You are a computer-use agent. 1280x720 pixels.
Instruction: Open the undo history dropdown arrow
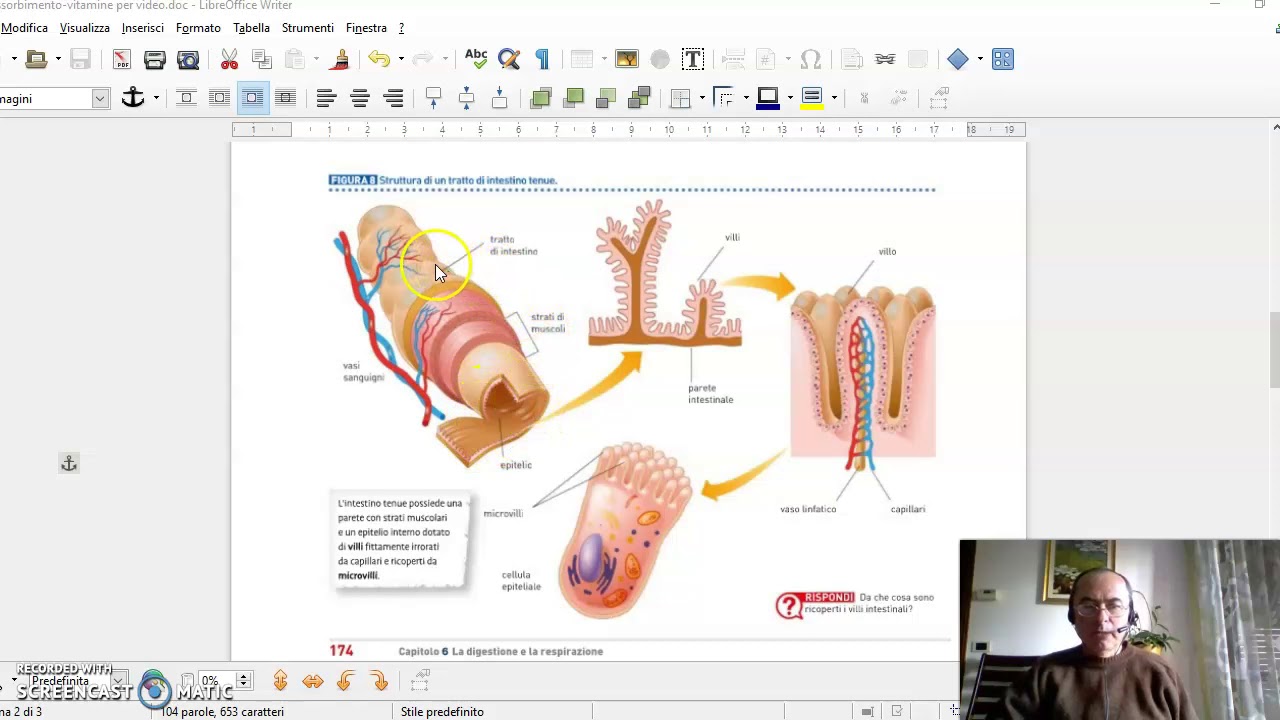click(401, 60)
